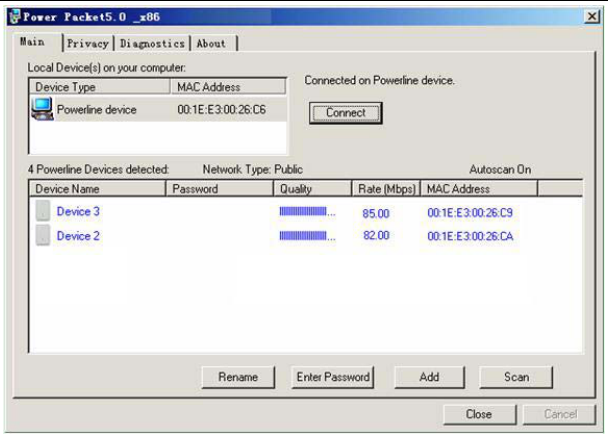
Task: Start a Scan for powerline devices
Action: tap(516, 377)
